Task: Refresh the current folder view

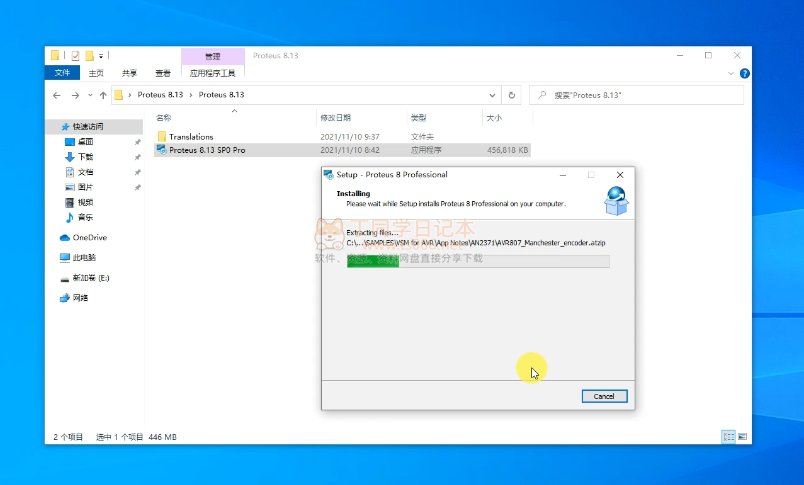Action: [x=511, y=95]
